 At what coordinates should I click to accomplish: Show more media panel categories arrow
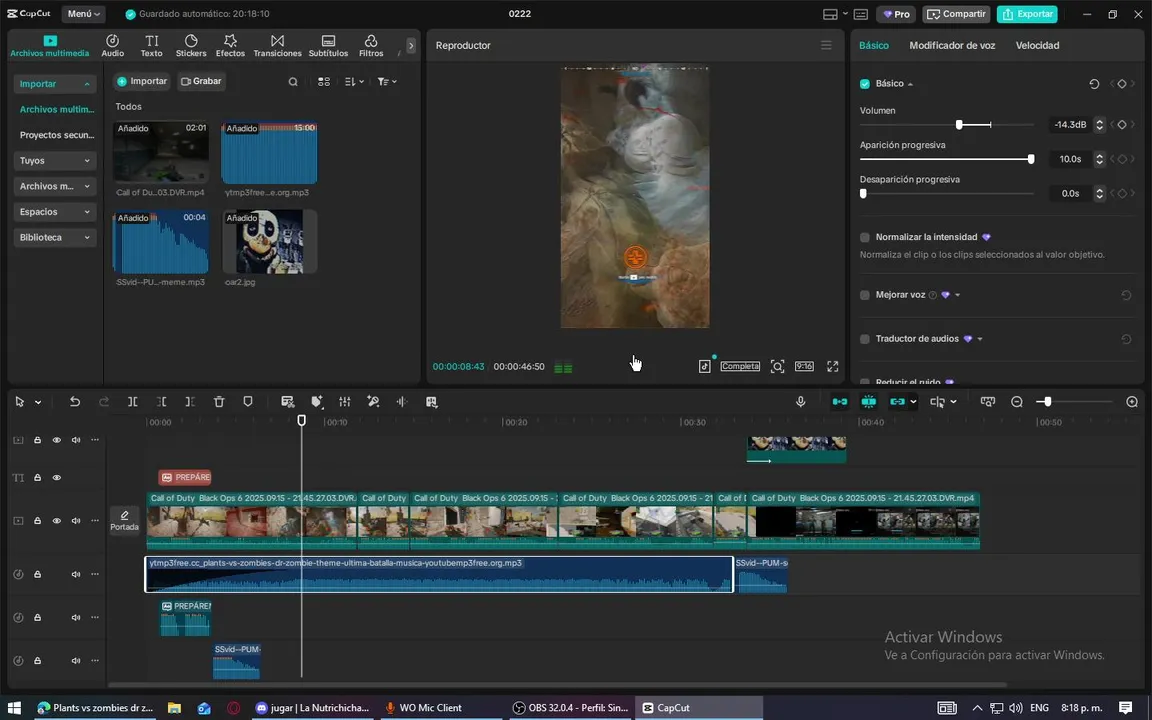point(411,46)
